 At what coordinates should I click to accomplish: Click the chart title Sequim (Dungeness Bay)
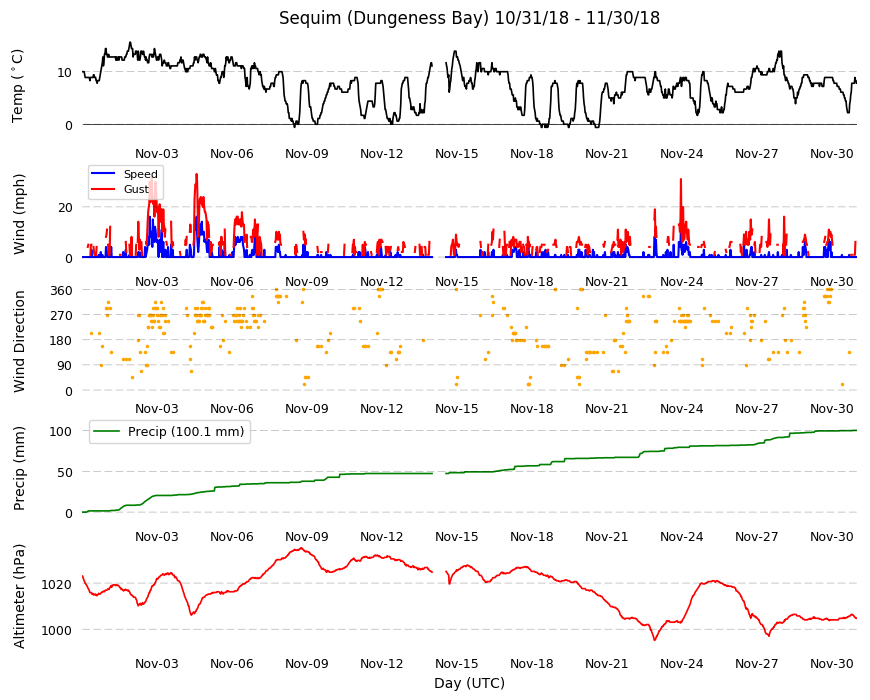click(384, 18)
